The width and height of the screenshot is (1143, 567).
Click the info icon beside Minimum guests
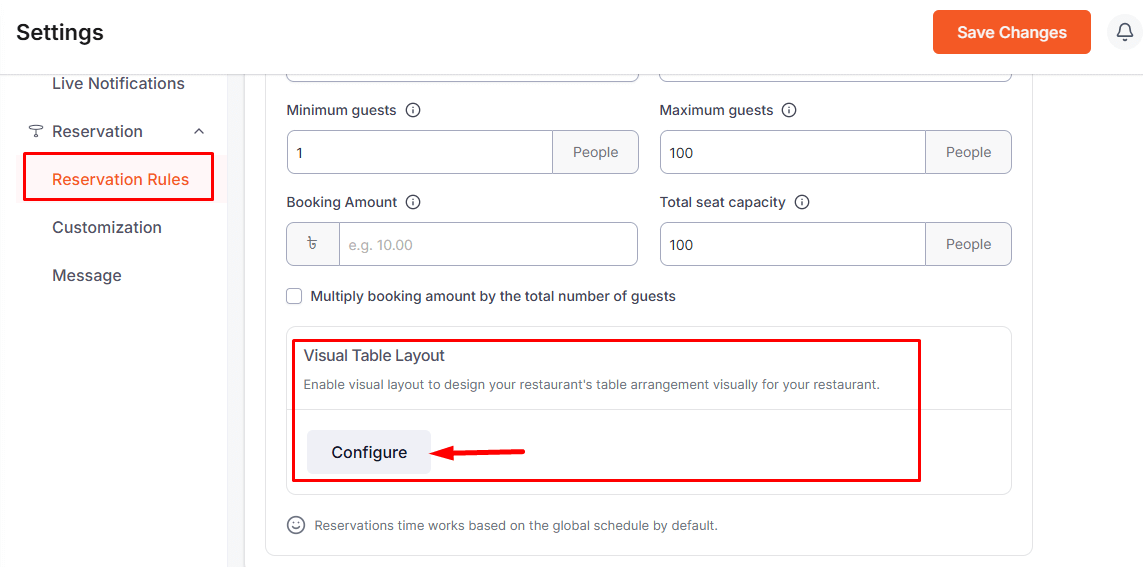pos(413,110)
